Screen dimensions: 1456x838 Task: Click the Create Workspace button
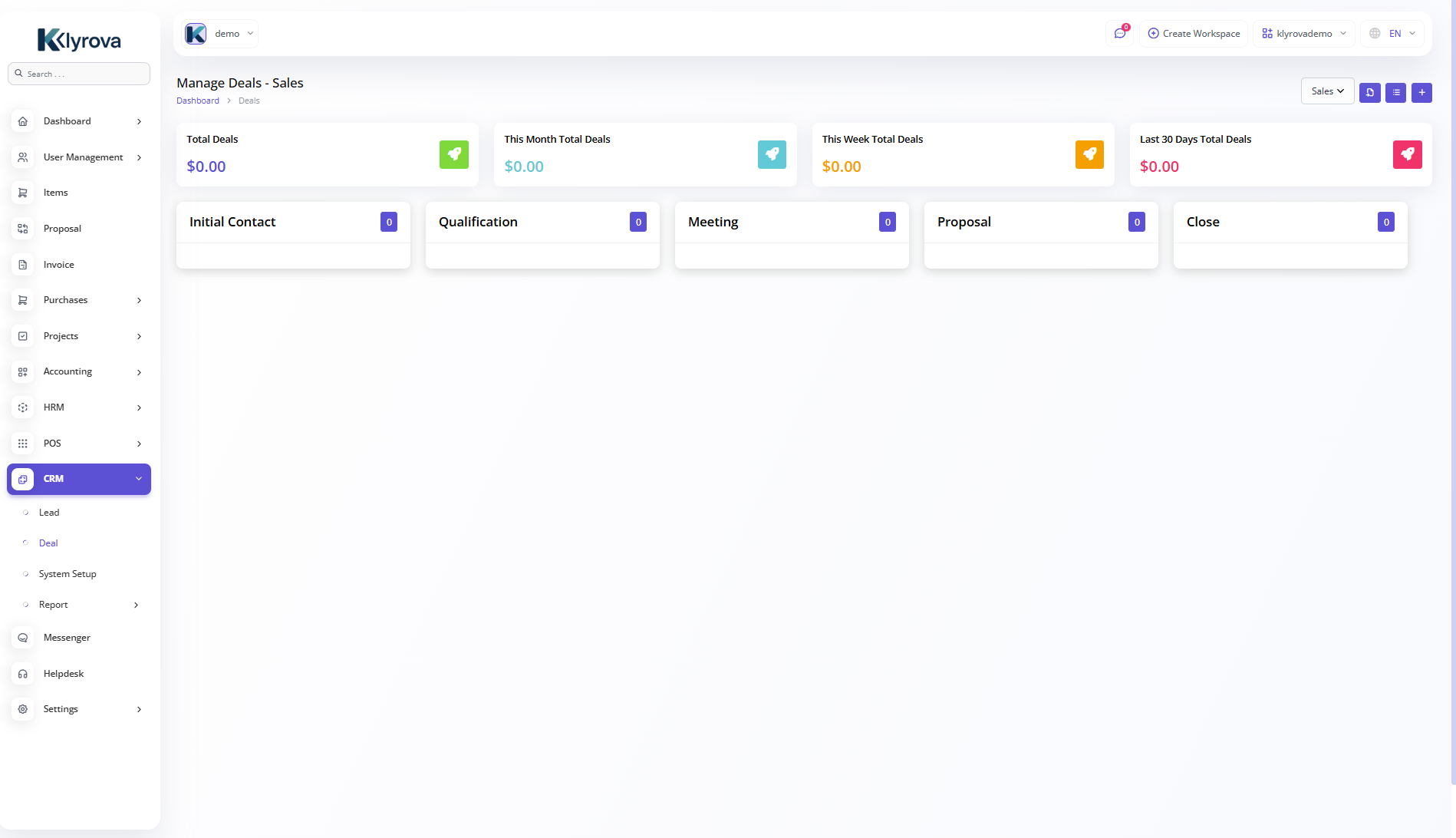[x=1193, y=34]
